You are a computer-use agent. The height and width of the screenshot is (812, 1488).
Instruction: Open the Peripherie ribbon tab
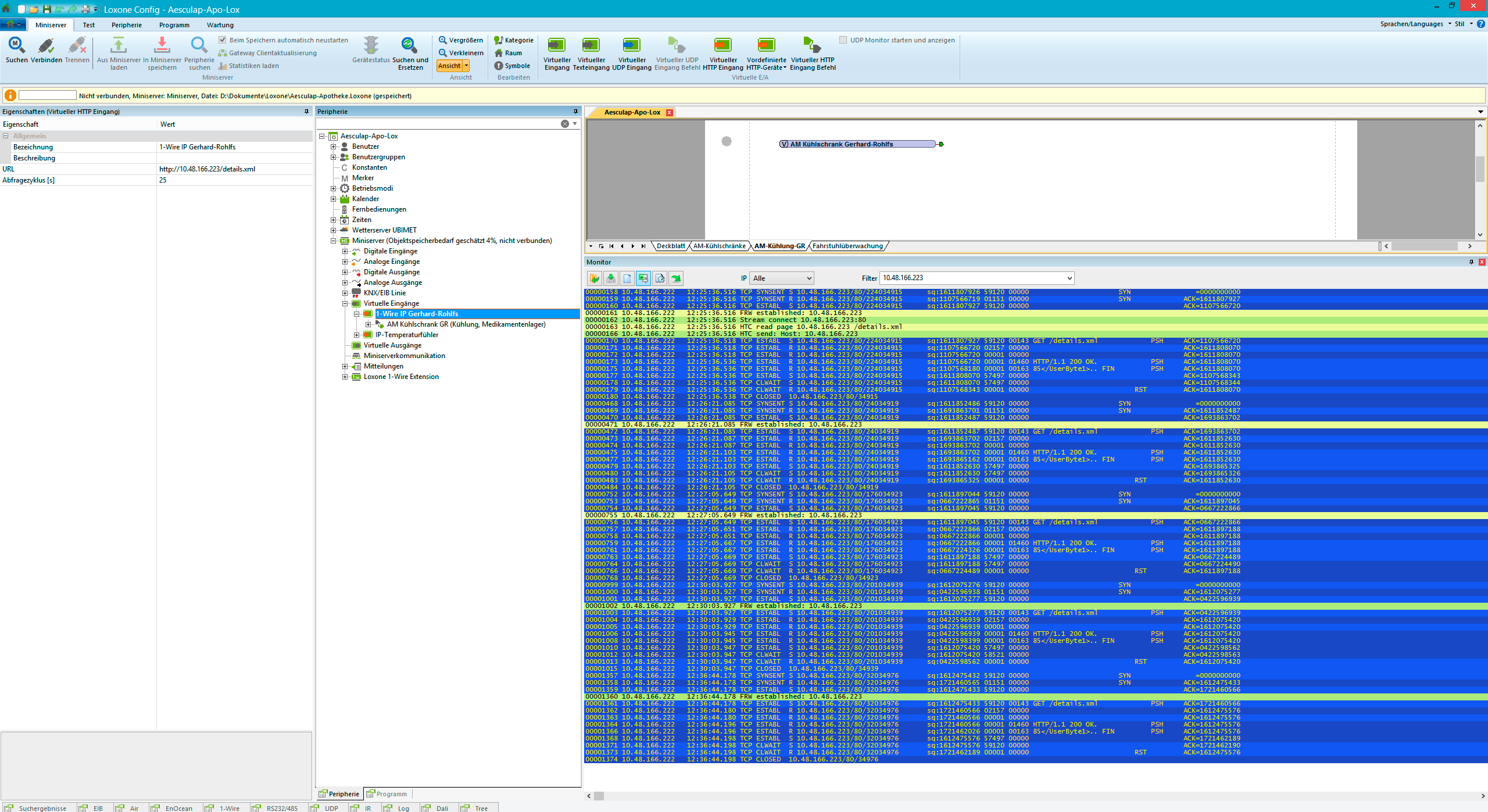[127, 25]
